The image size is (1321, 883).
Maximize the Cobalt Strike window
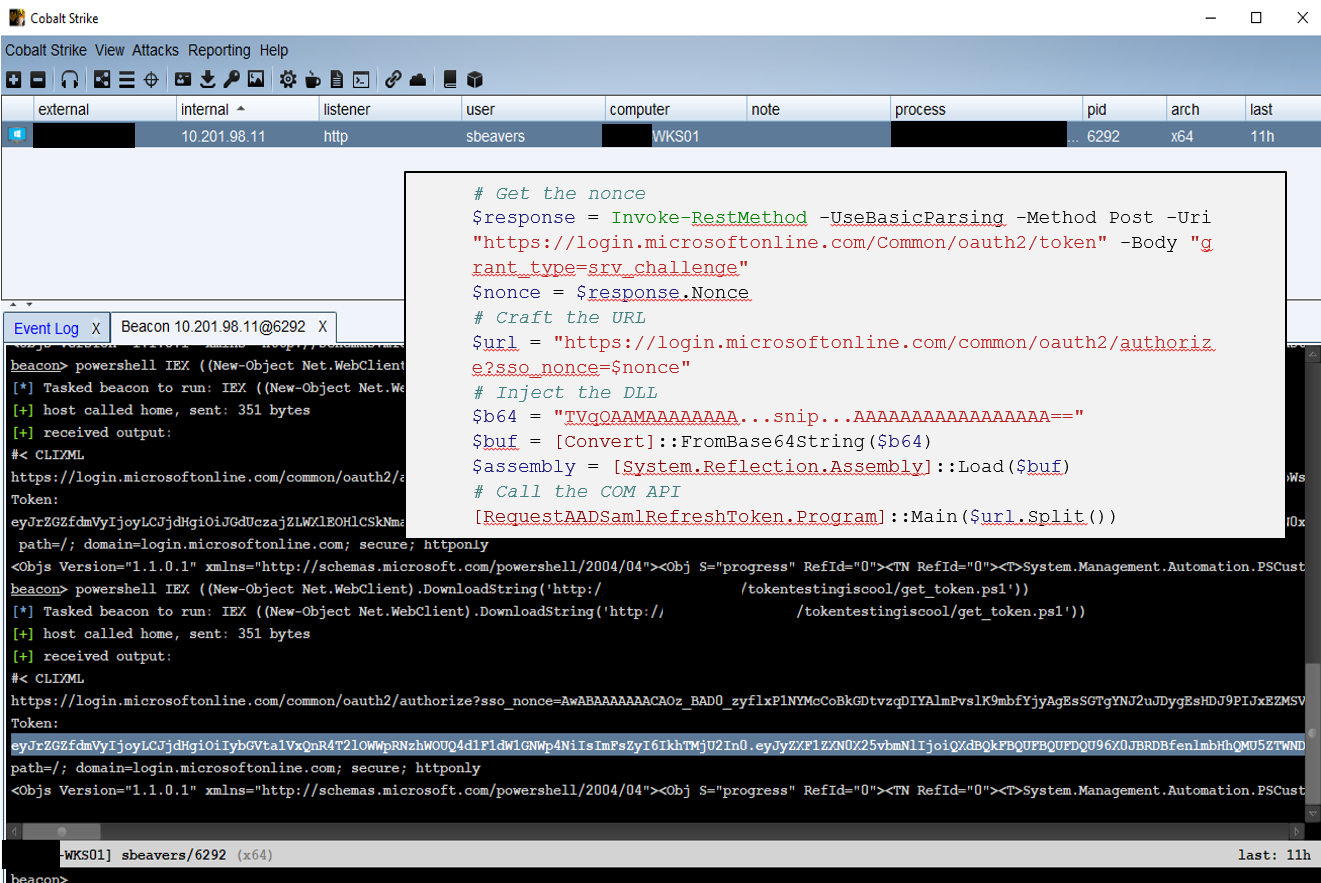(1256, 18)
